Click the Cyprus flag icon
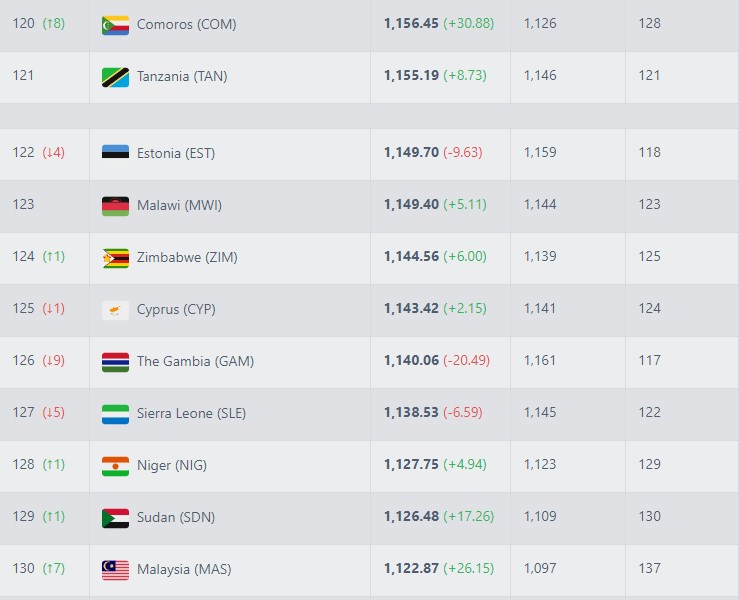Viewport: 739px width, 600px height. tap(115, 309)
